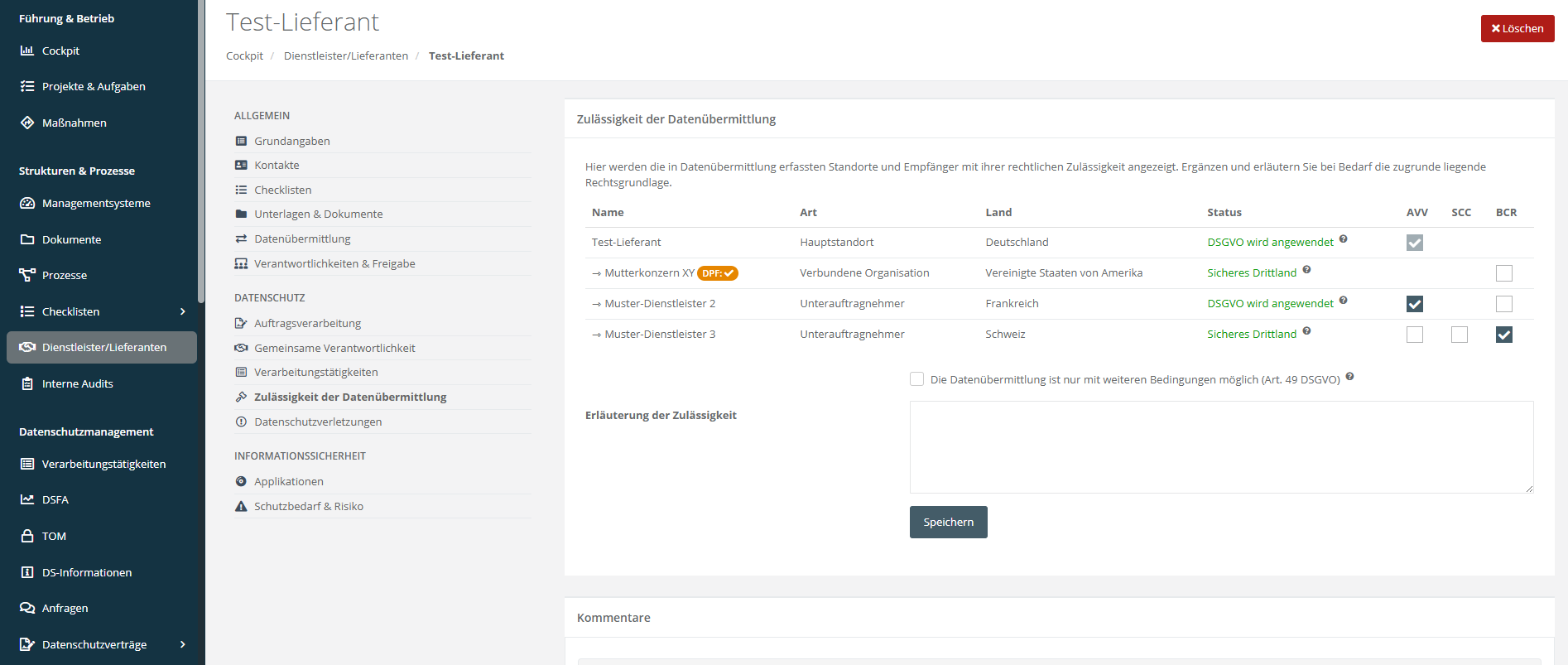Expand the Checklisten sidebar submenu arrow
Viewport: 1568px width, 665px height.
point(182,311)
